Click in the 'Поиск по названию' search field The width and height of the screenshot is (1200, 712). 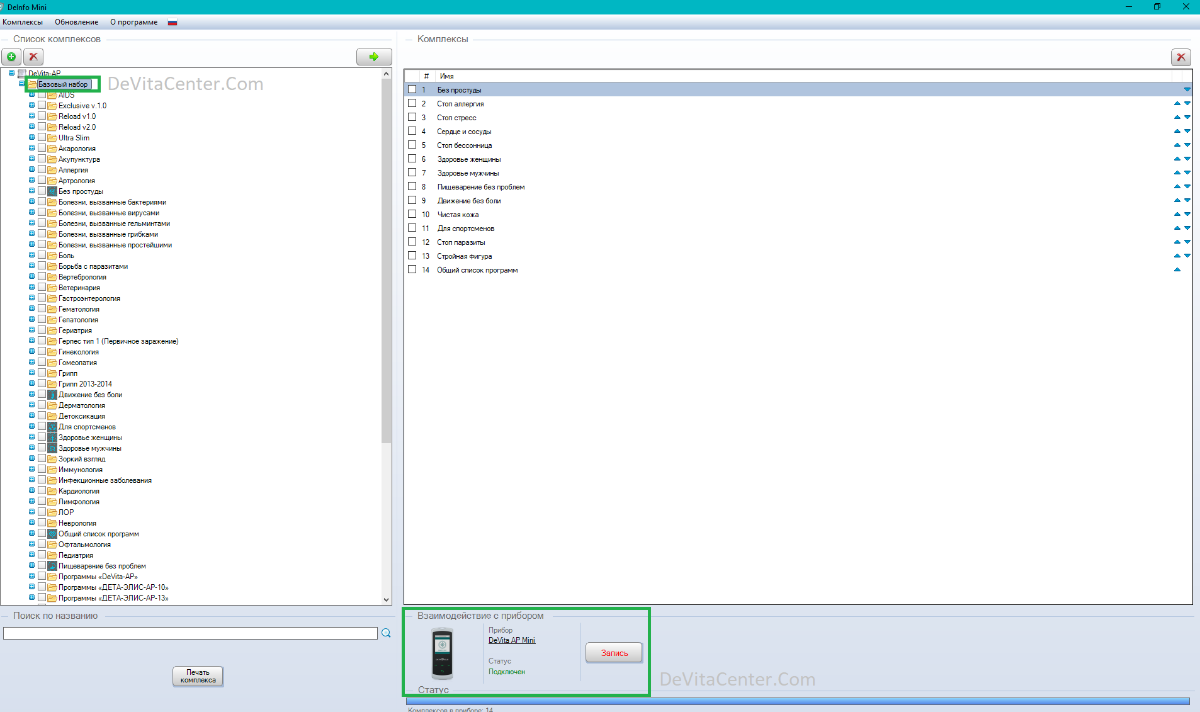click(x=190, y=633)
